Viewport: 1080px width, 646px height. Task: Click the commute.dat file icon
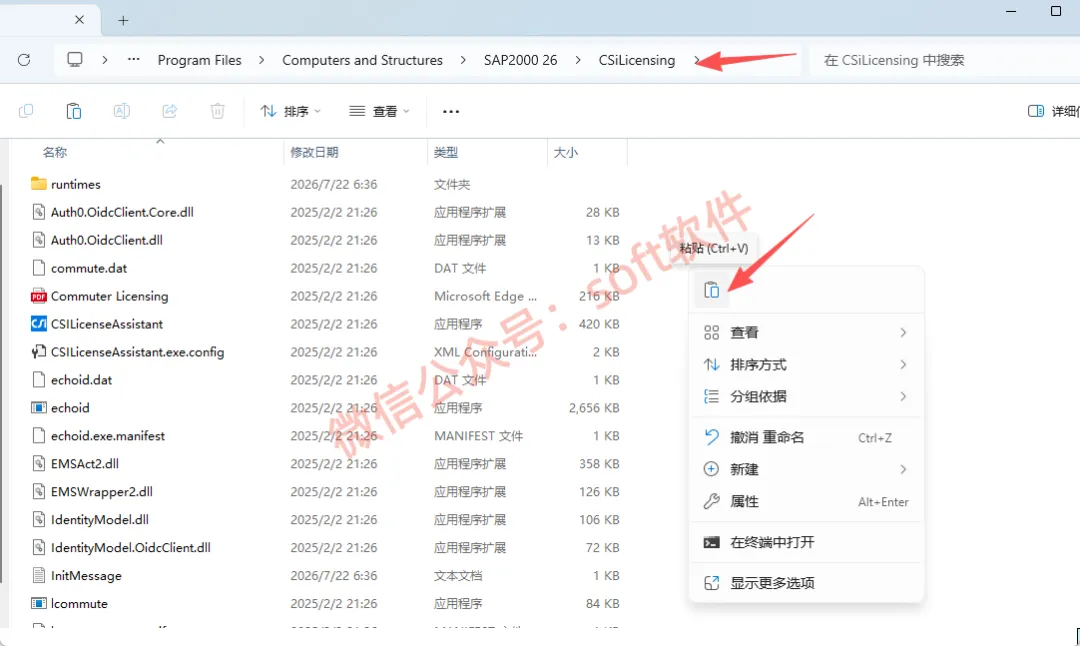click(x=39, y=268)
